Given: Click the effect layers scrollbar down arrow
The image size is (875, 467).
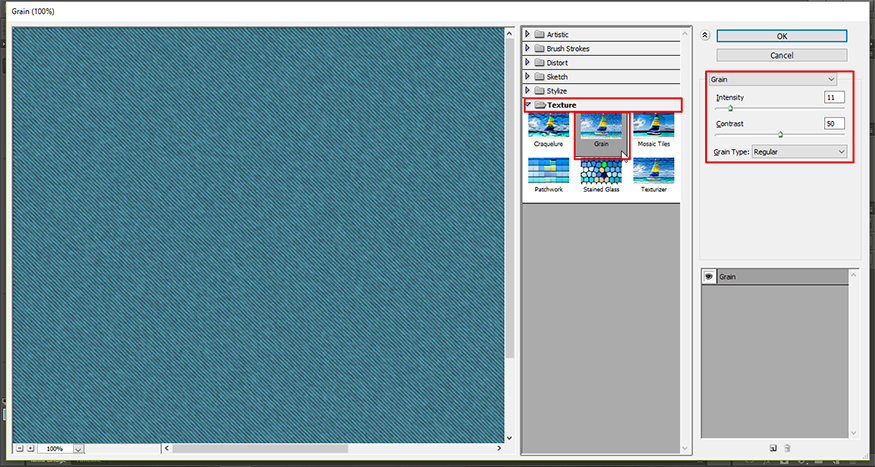Looking at the screenshot, I should (854, 433).
